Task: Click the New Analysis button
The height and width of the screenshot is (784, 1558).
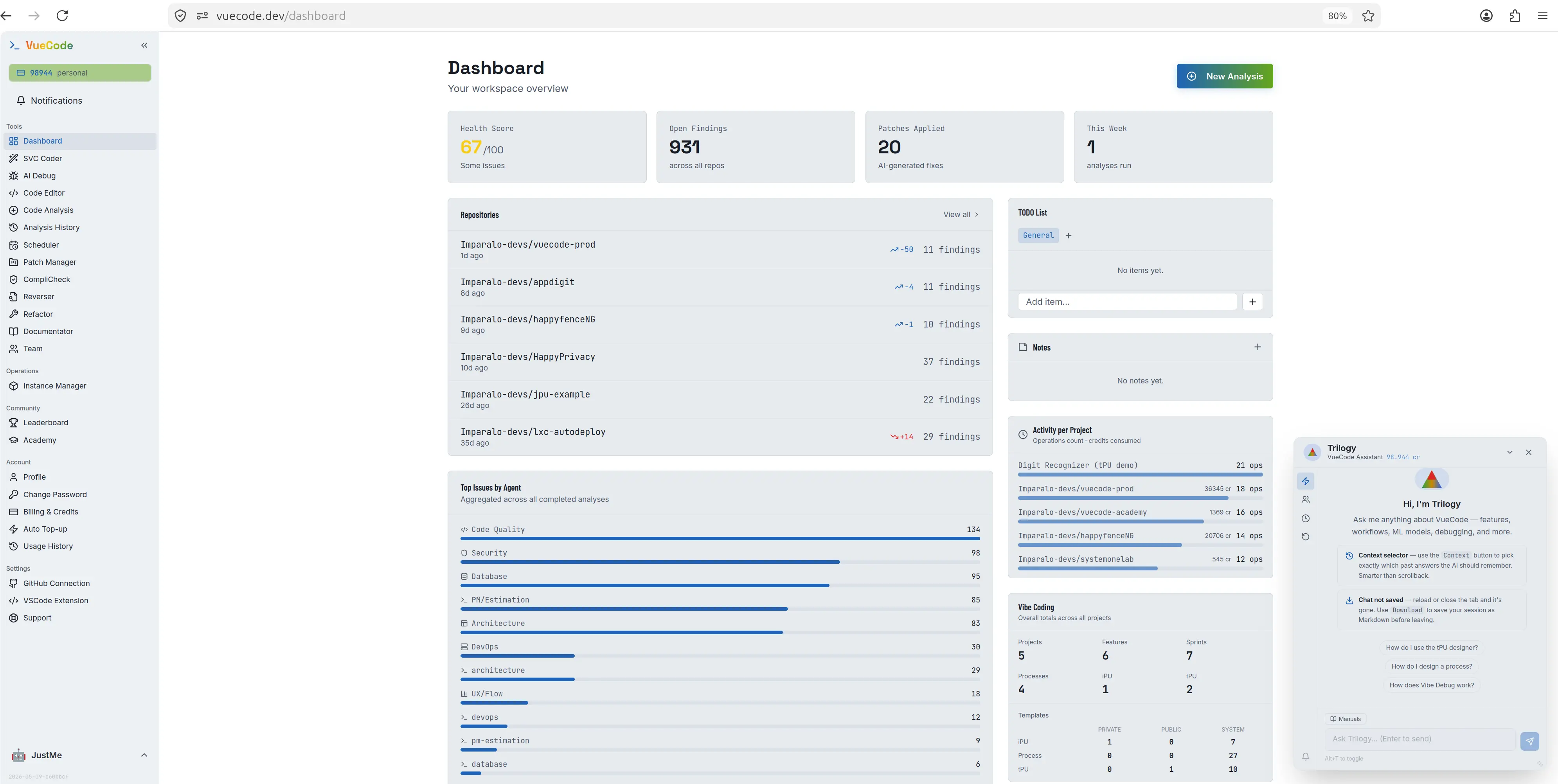Action: (x=1225, y=76)
